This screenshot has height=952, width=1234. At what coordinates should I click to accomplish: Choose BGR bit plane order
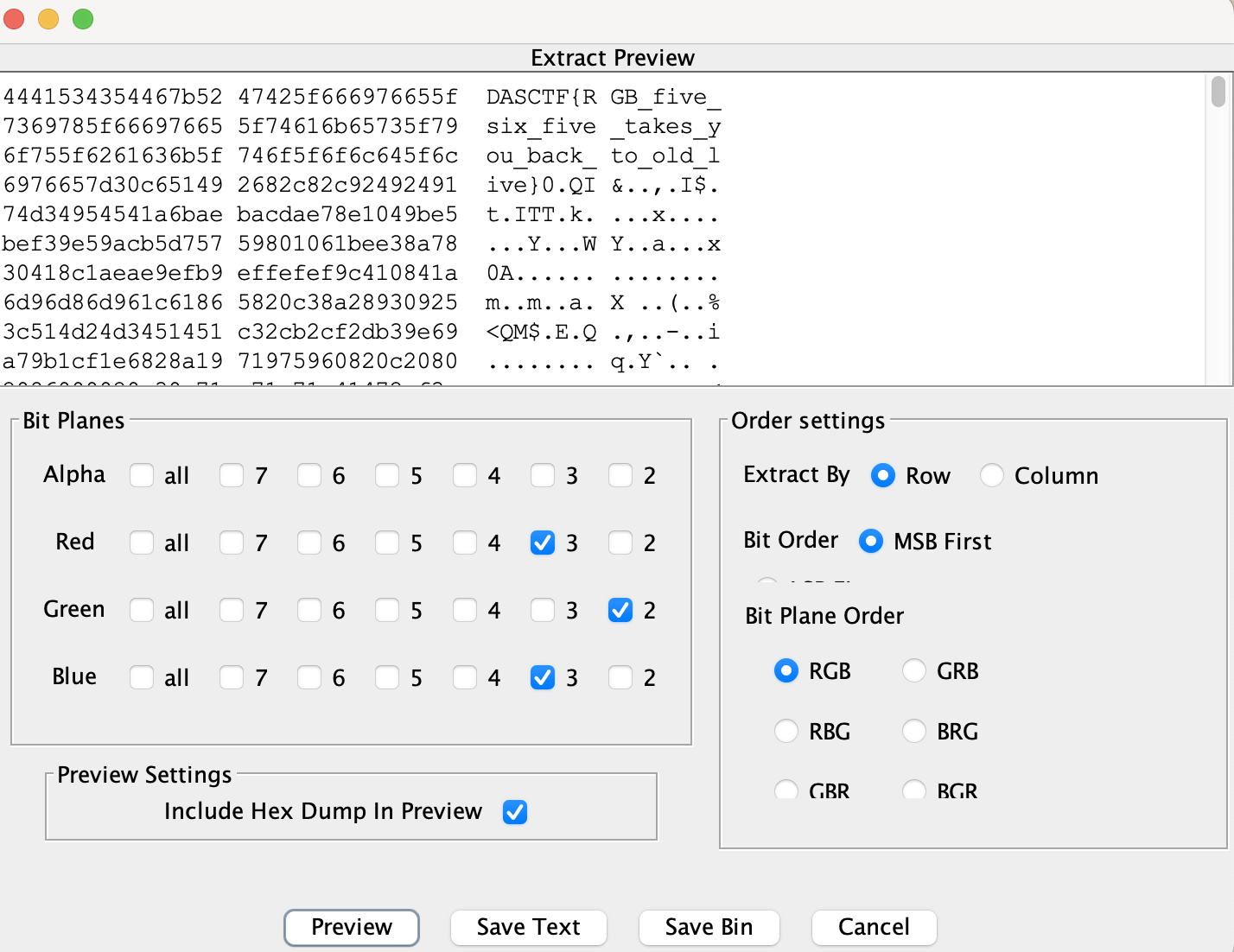pos(914,789)
